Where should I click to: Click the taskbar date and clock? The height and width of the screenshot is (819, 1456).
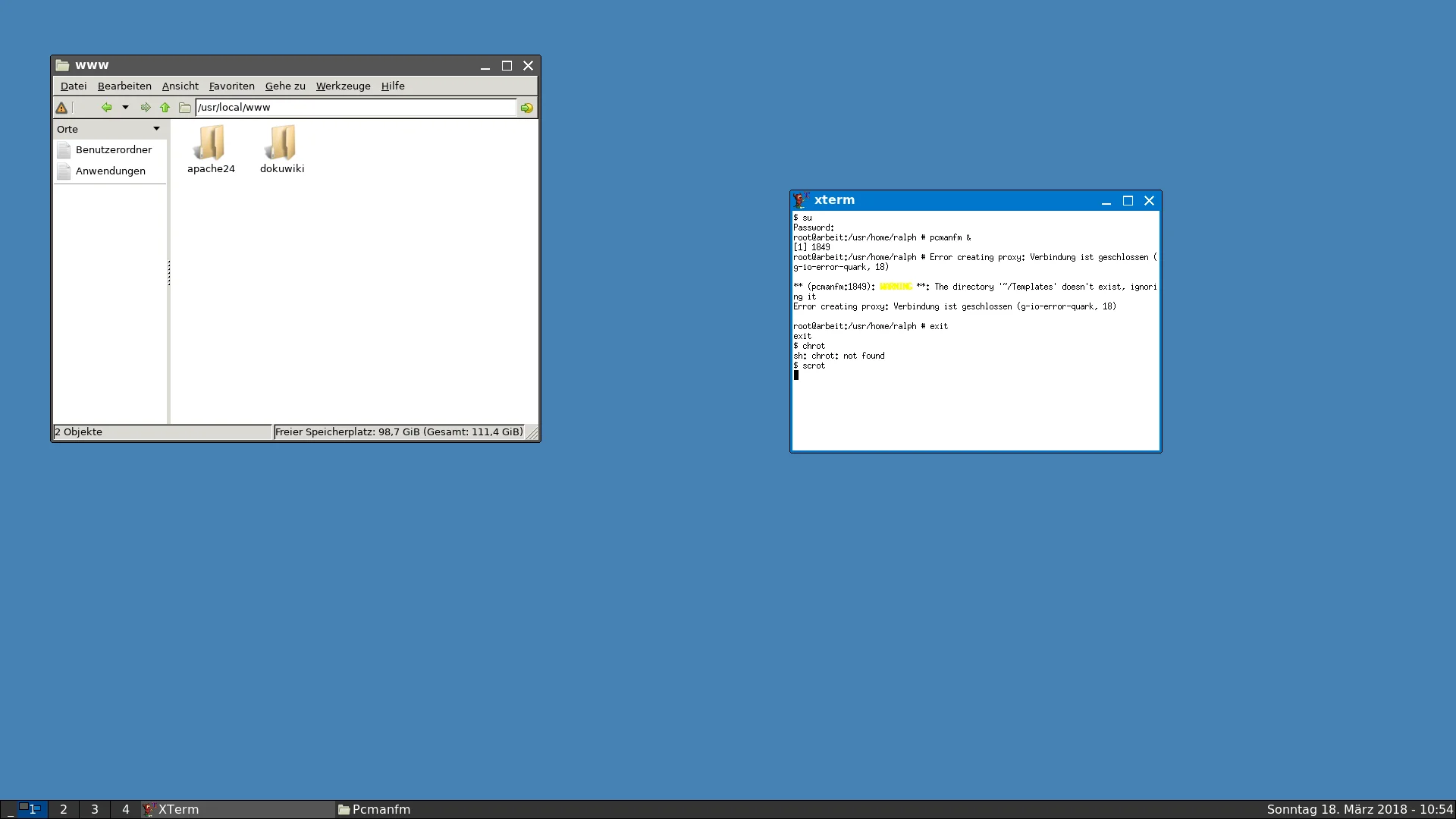tap(1360, 810)
